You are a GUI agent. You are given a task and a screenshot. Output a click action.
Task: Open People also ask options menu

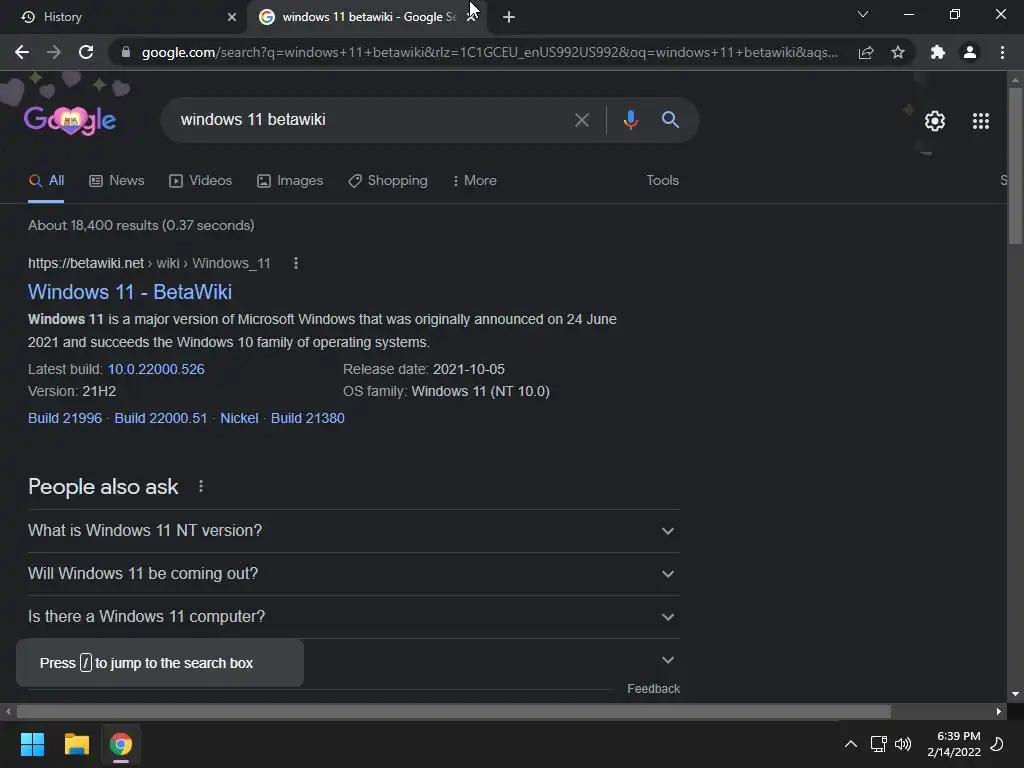tap(200, 487)
